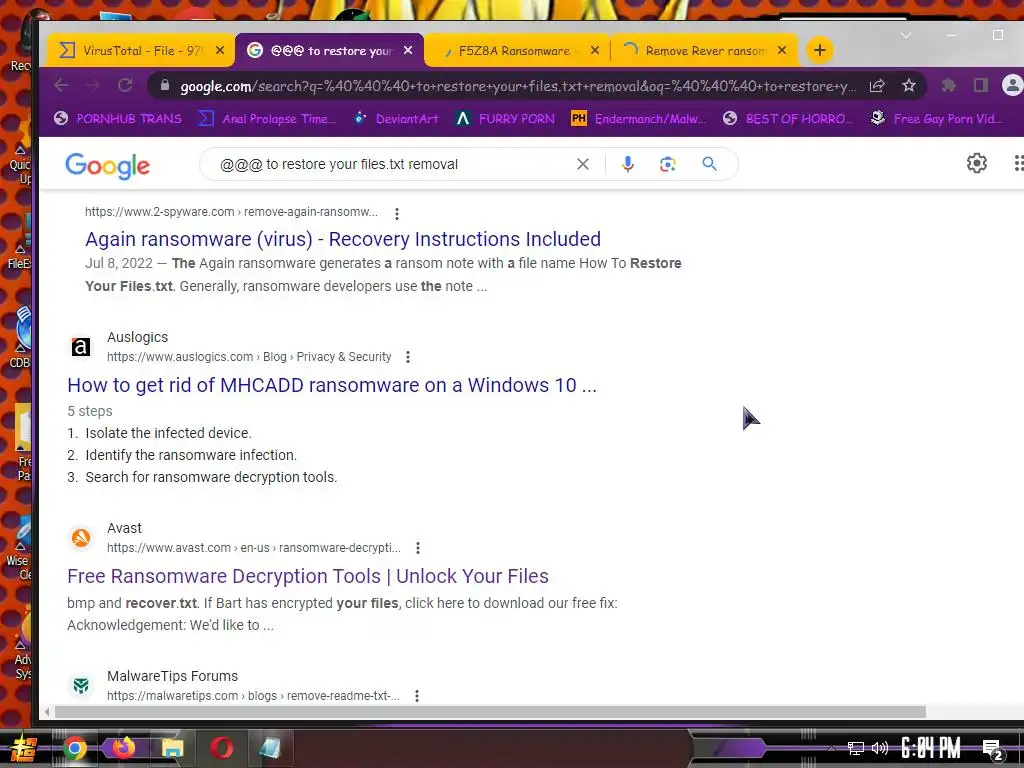
Task: Open options menu for Avast result
Action: 417,548
